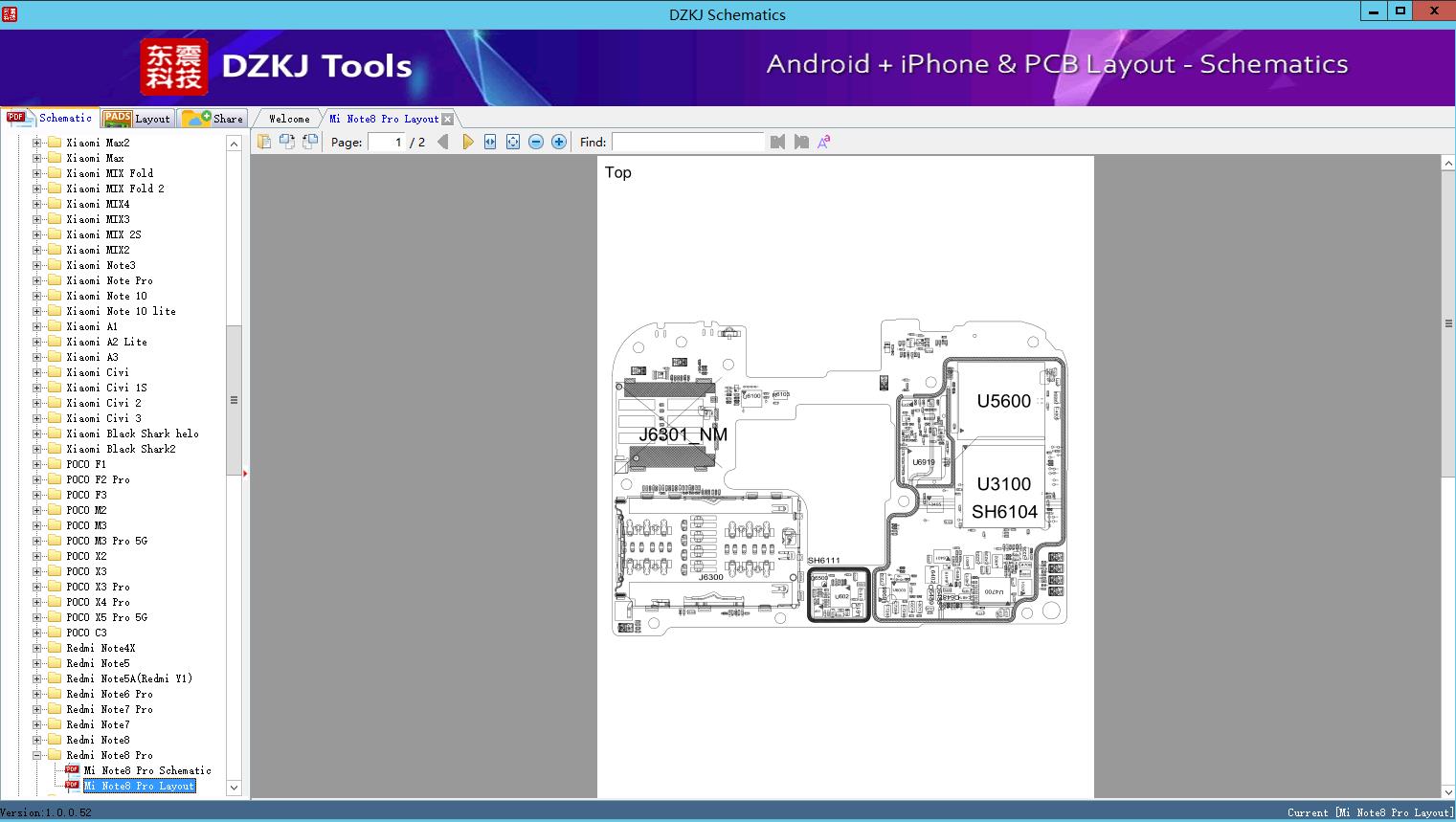
Task: Click the SH6111 shield outline on the board
Action: coord(839,595)
